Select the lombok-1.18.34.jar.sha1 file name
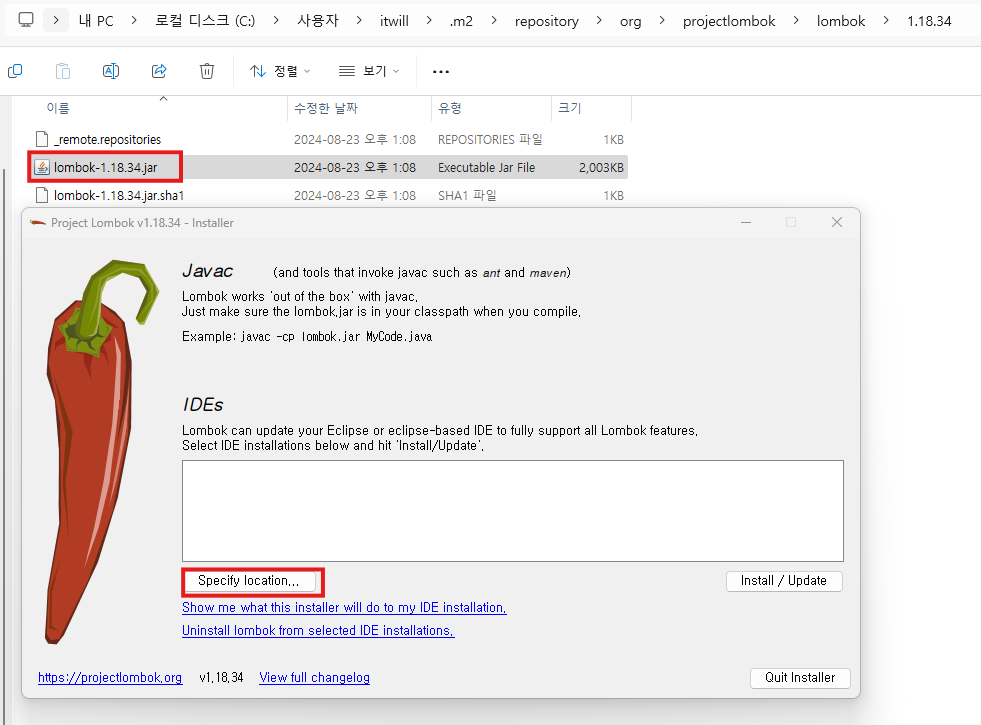 point(119,196)
